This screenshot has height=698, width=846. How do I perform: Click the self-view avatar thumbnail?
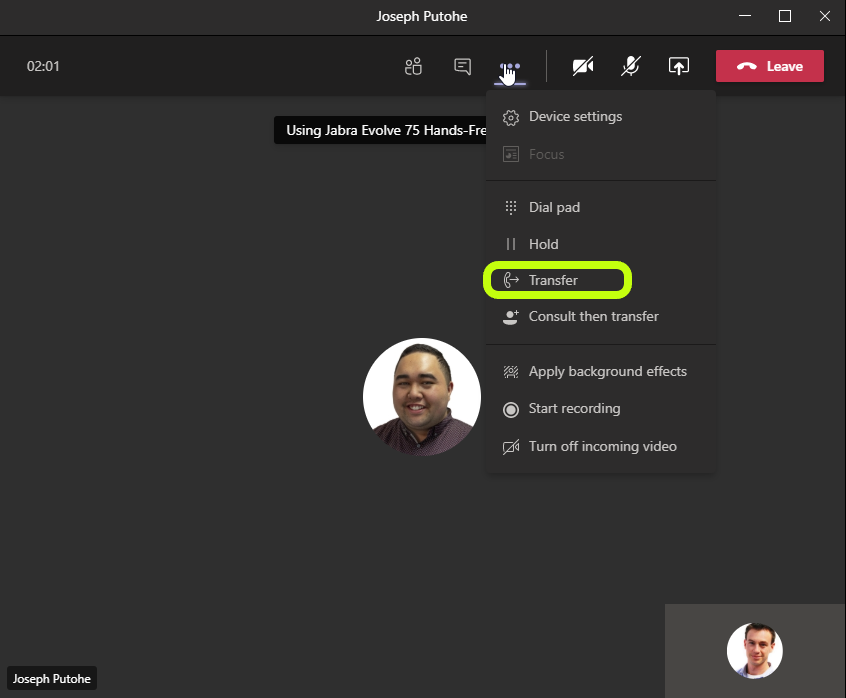click(754, 651)
